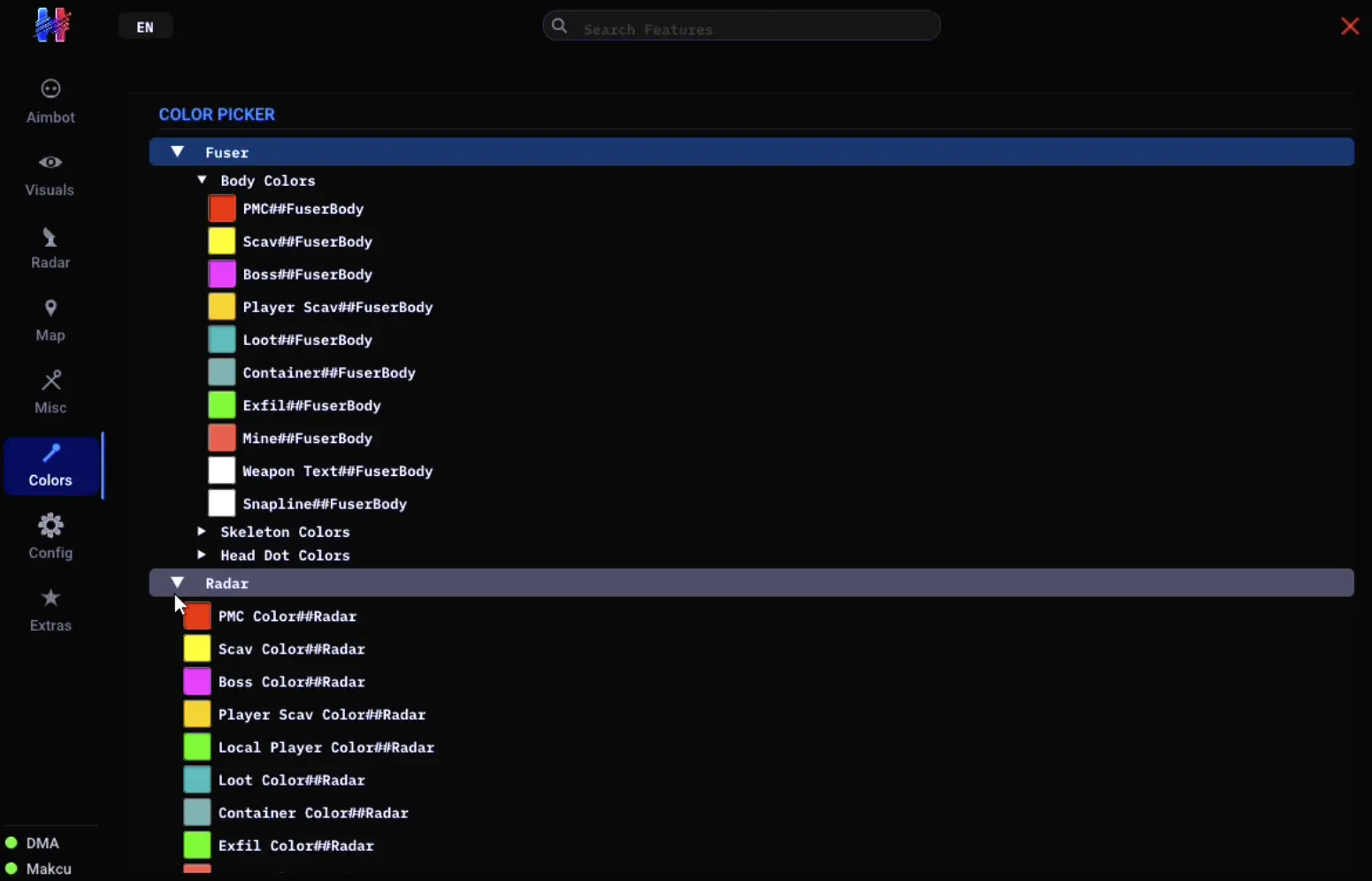This screenshot has height=881, width=1372.
Task: Collapse the Body Colors tree node
Action: click(202, 180)
